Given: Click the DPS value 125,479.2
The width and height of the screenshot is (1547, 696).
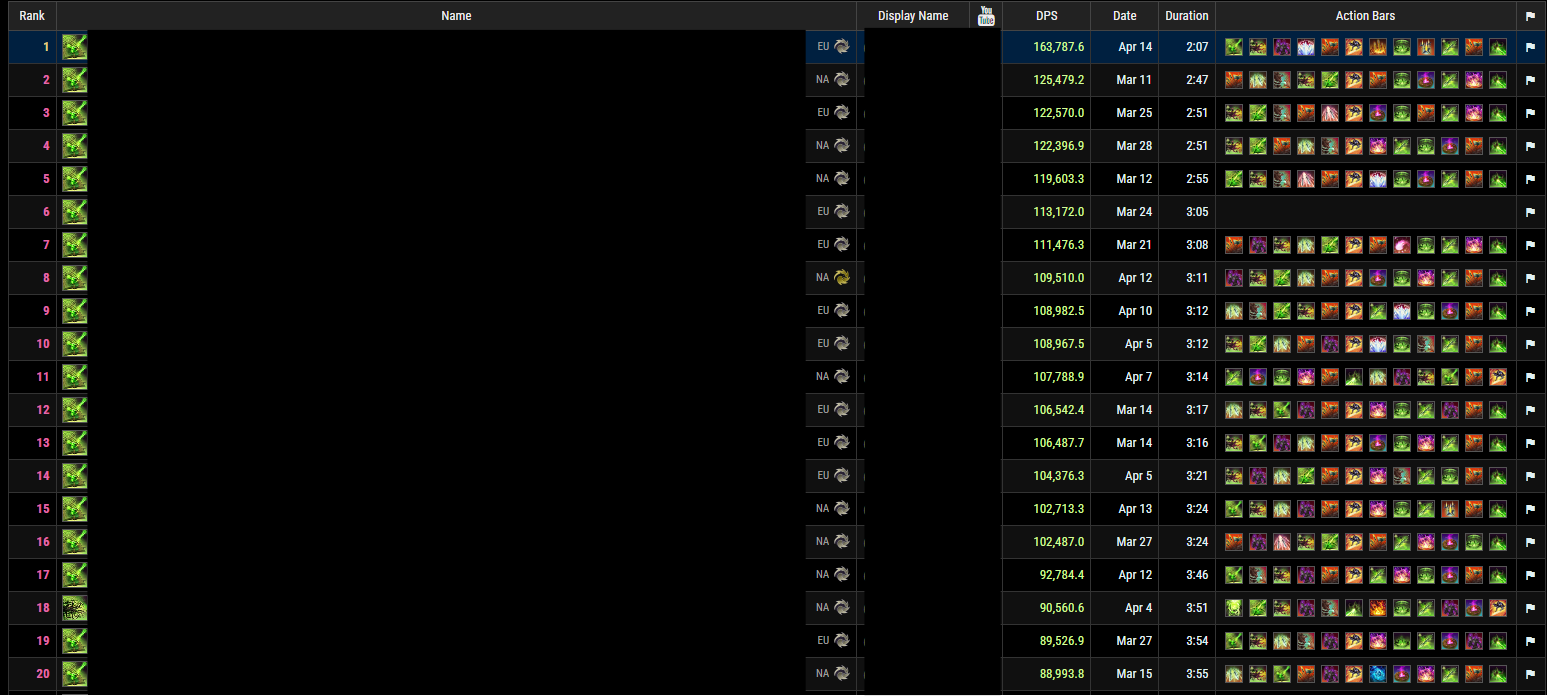Looking at the screenshot, I should click(1058, 80).
